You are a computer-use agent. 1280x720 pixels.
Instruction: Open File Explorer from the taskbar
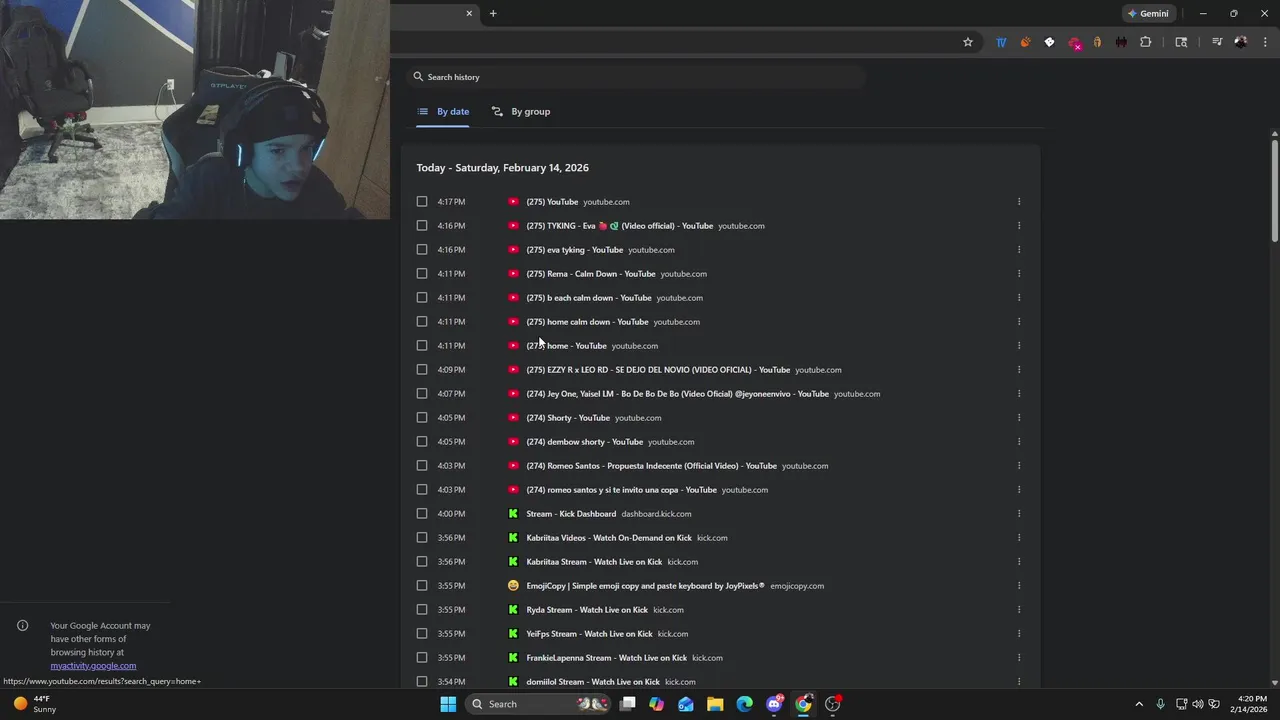(715, 704)
